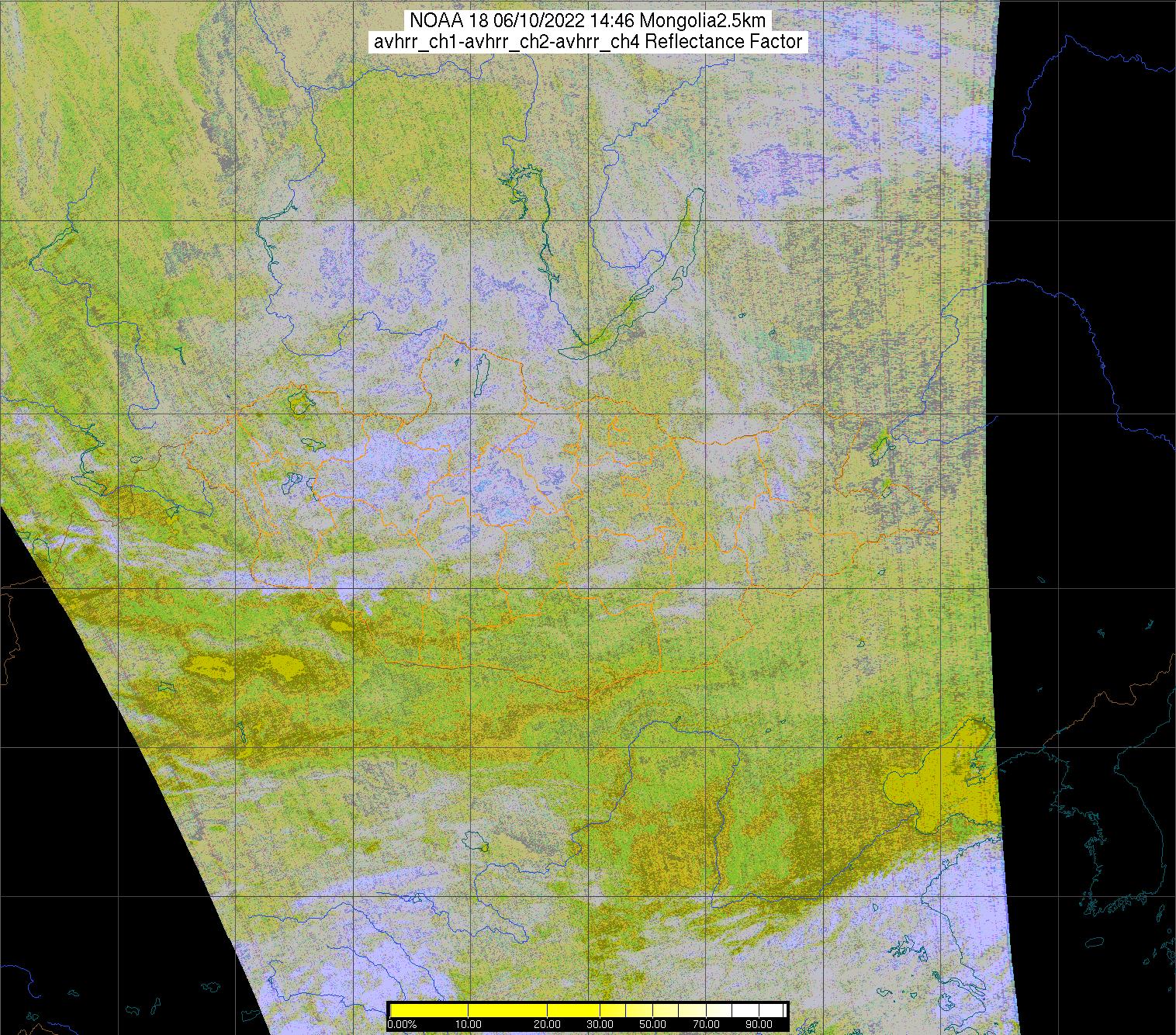
Task: Click the lake outline in far northwest Mongolia
Action: click(x=298, y=403)
